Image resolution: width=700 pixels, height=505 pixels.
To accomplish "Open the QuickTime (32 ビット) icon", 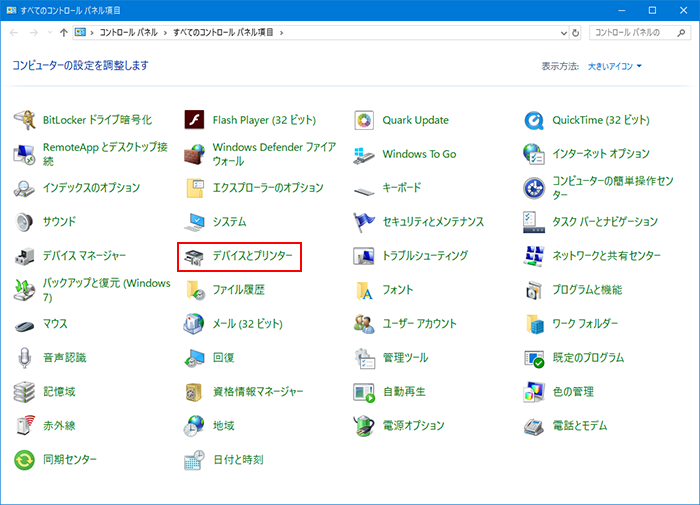I will click(535, 120).
